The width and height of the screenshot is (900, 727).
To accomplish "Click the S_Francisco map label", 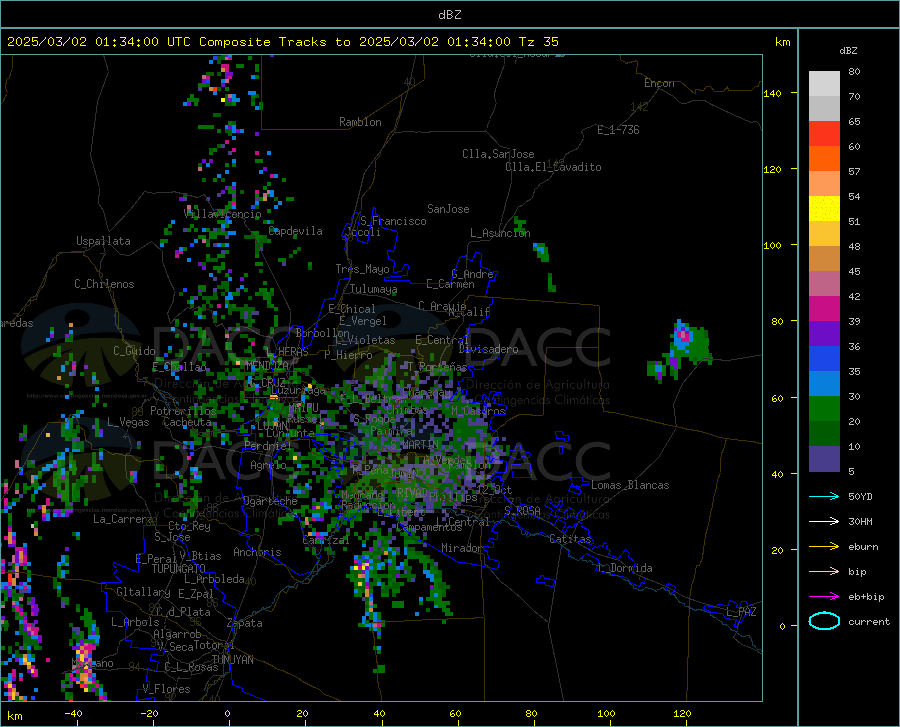I will tap(393, 221).
